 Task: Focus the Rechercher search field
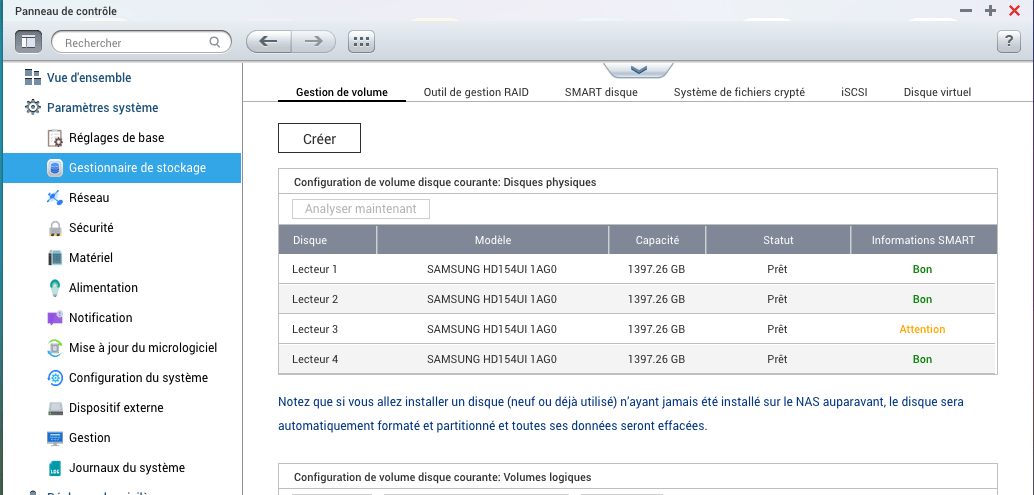(x=141, y=42)
